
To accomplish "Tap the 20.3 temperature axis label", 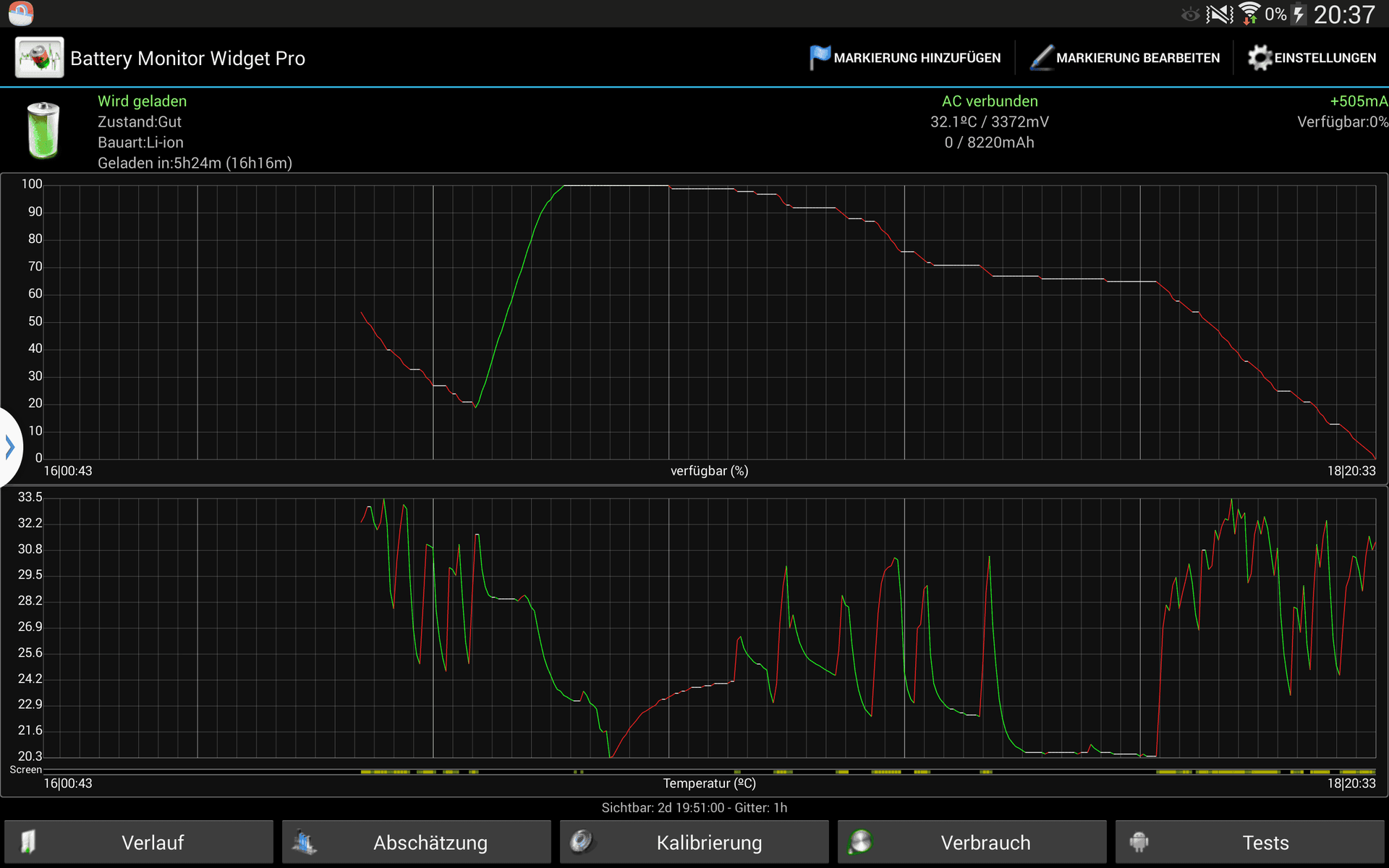I will click(30, 756).
